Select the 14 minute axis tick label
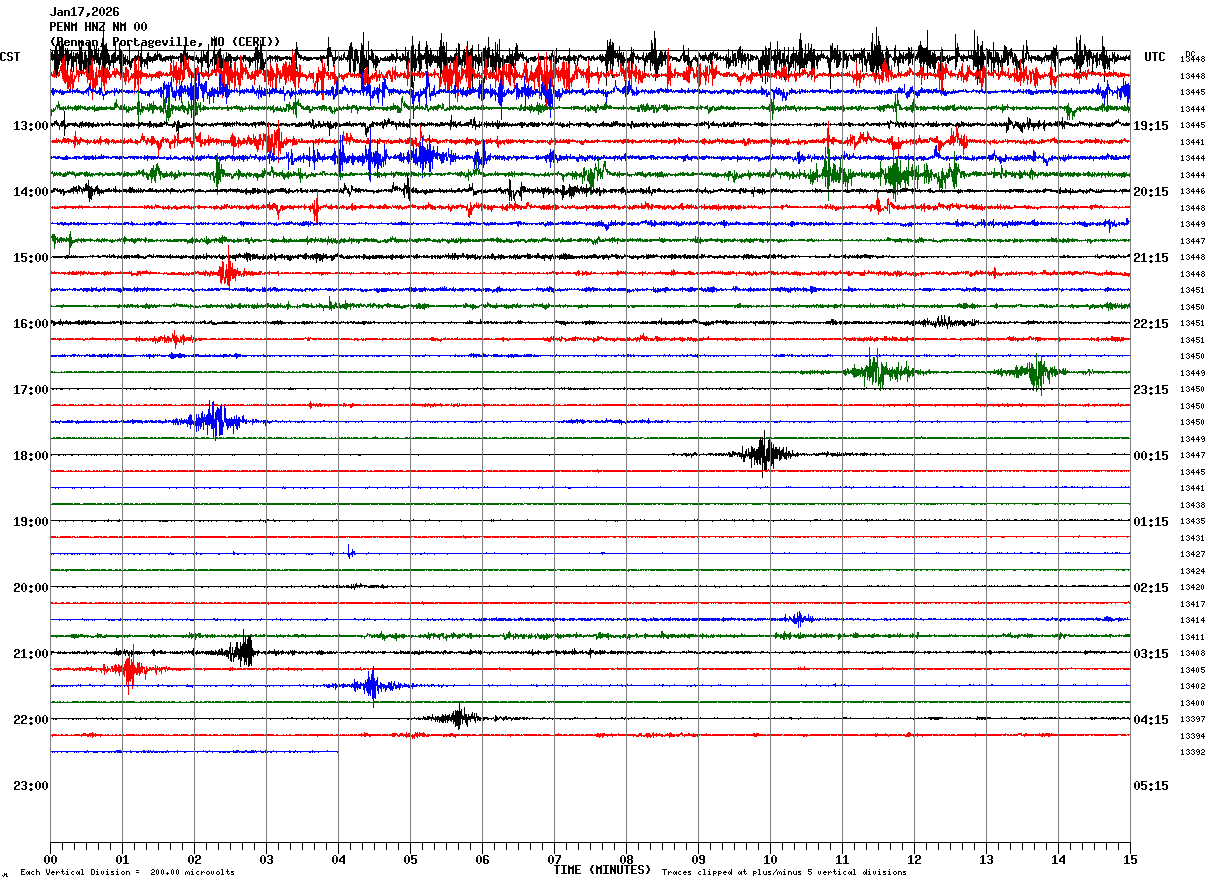Viewport: 1210px width, 886px height. [x=1058, y=859]
